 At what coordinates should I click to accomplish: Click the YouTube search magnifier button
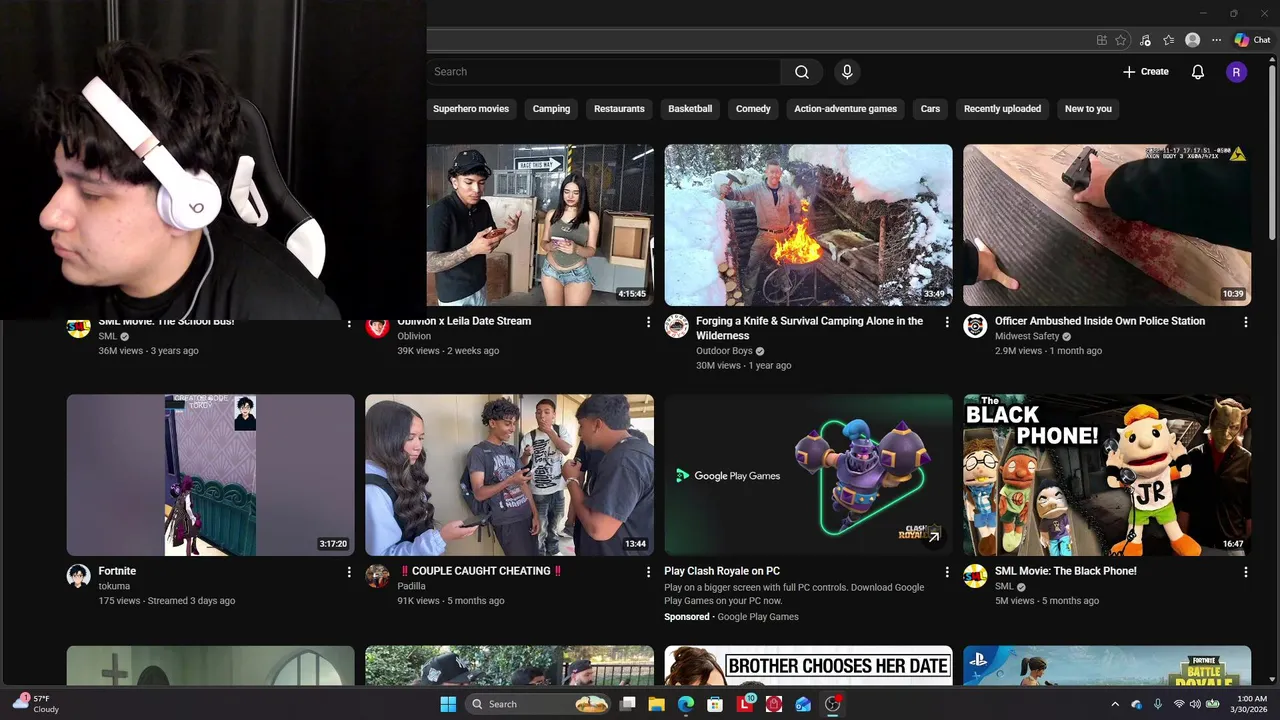pos(802,72)
